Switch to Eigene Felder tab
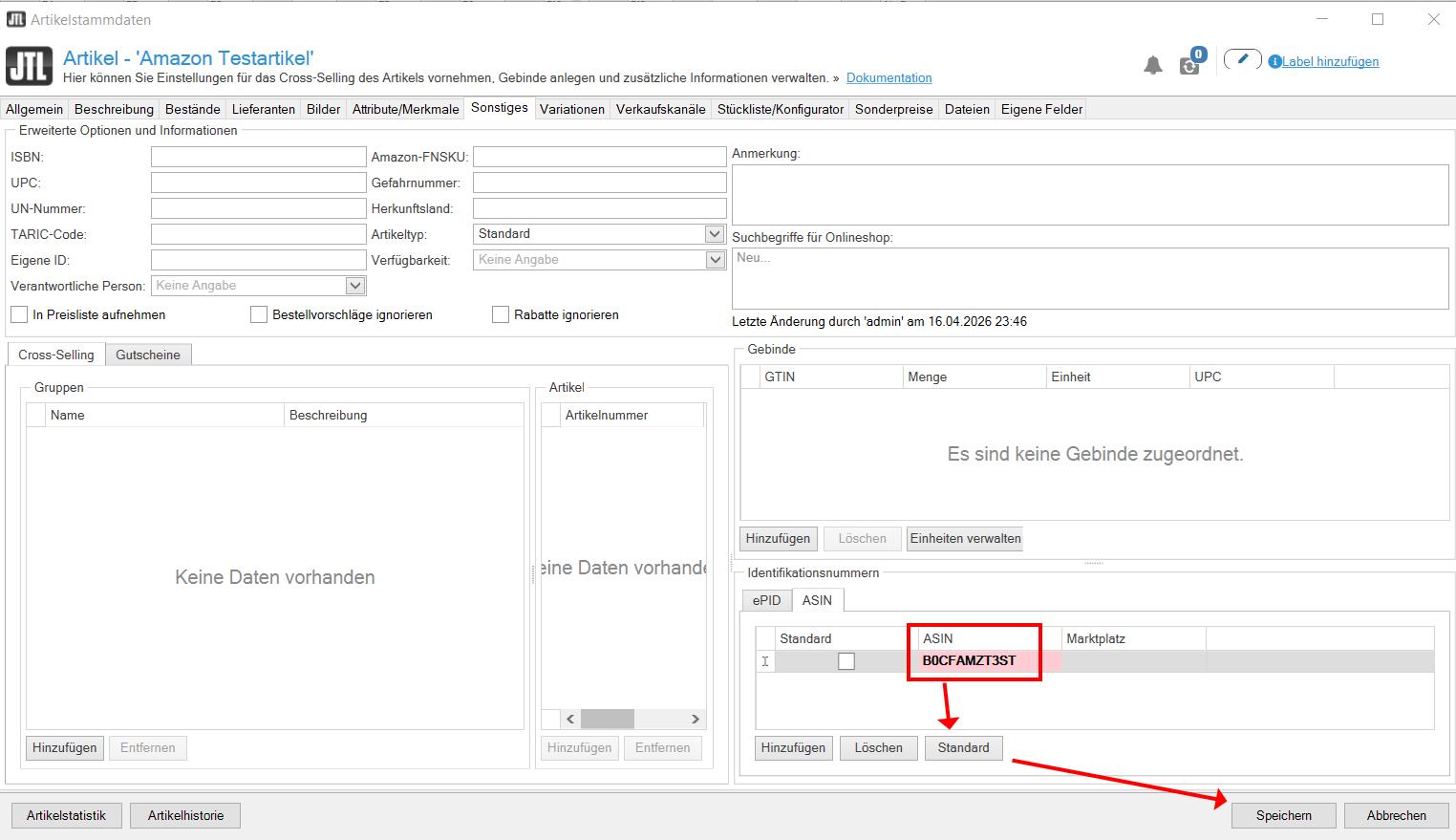1456x840 pixels. click(1041, 109)
